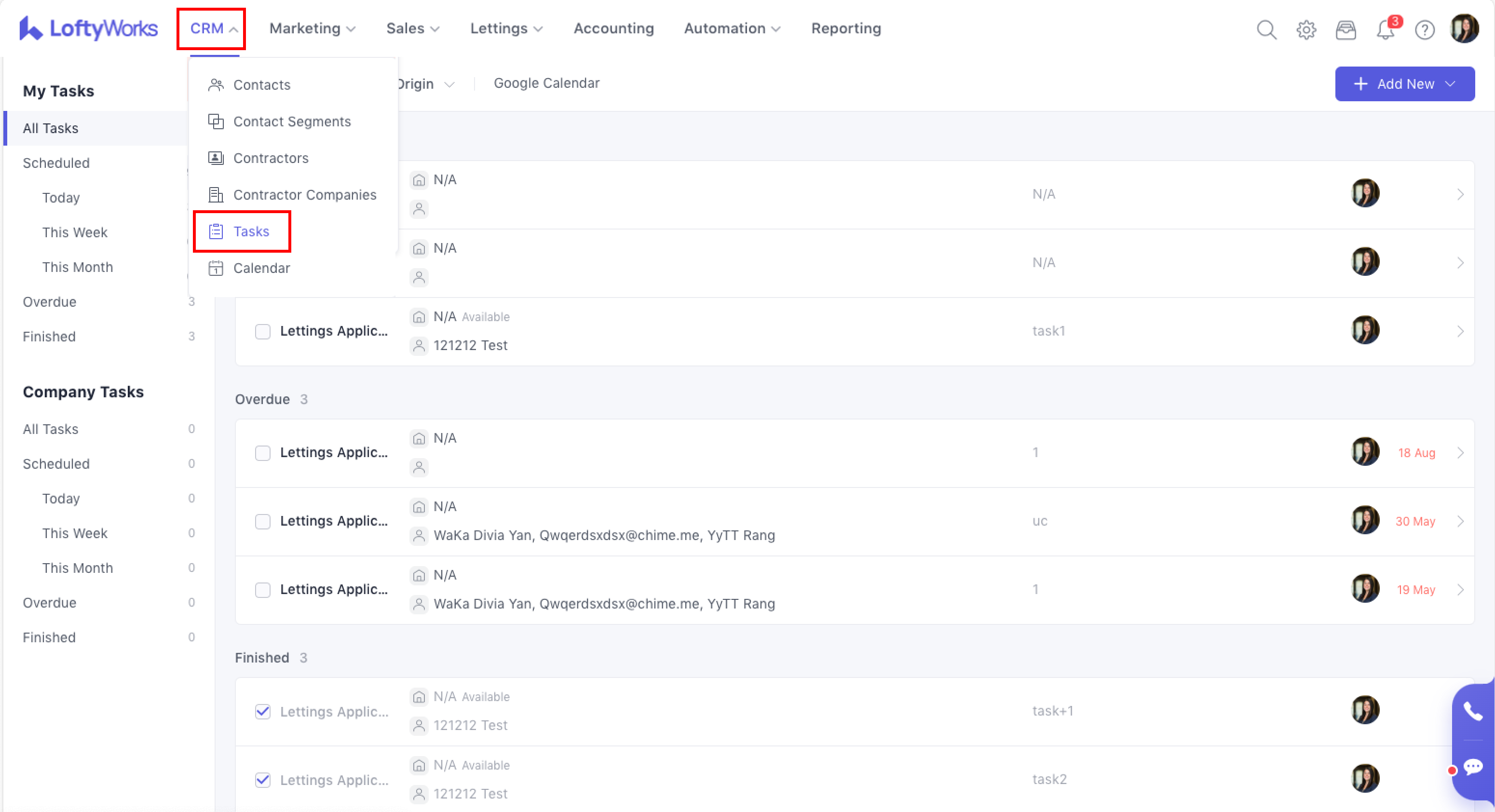Open the help question mark icon
Screen dimensions: 1495x812
(1425, 29)
